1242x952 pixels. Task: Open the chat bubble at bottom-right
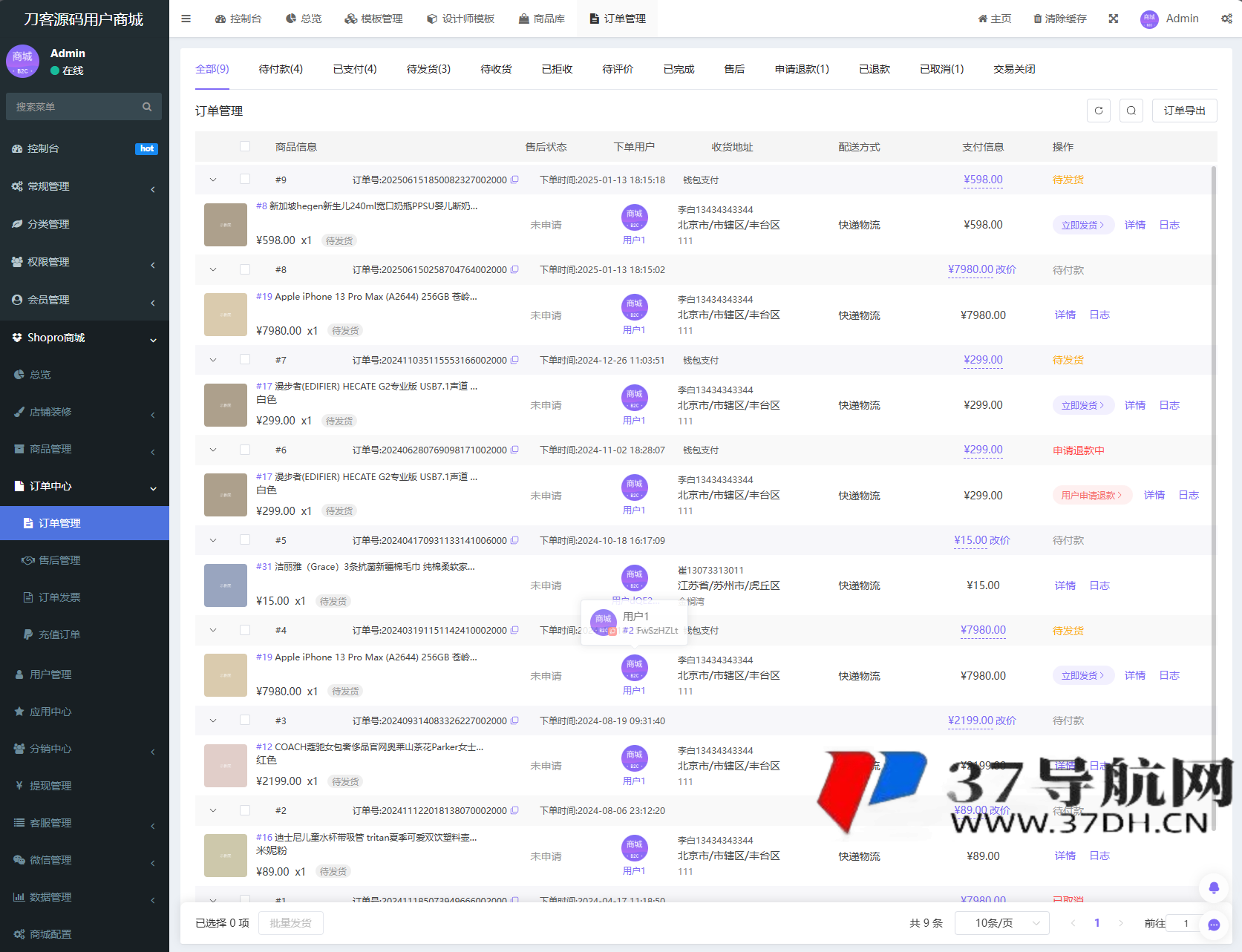[1215, 925]
